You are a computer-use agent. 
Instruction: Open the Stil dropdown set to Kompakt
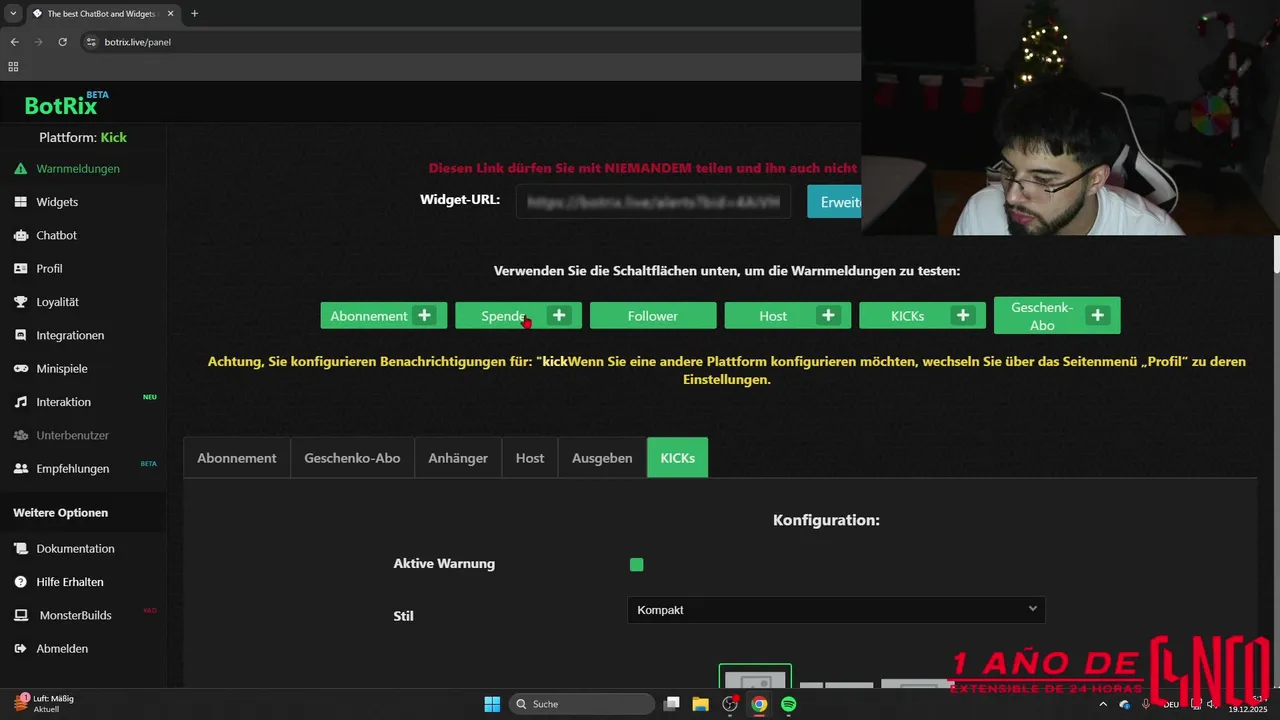pyautogui.click(x=836, y=610)
